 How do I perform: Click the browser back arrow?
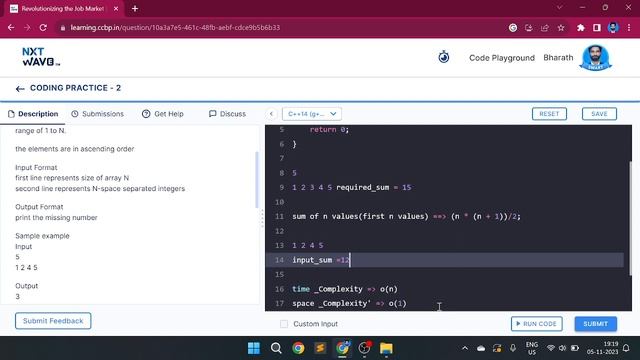[x=11, y=28]
